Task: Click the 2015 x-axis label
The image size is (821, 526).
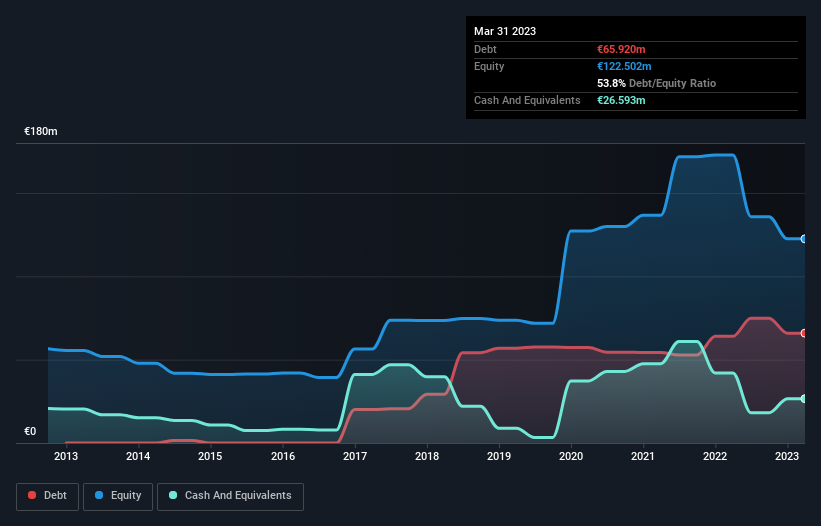Action: [210, 456]
